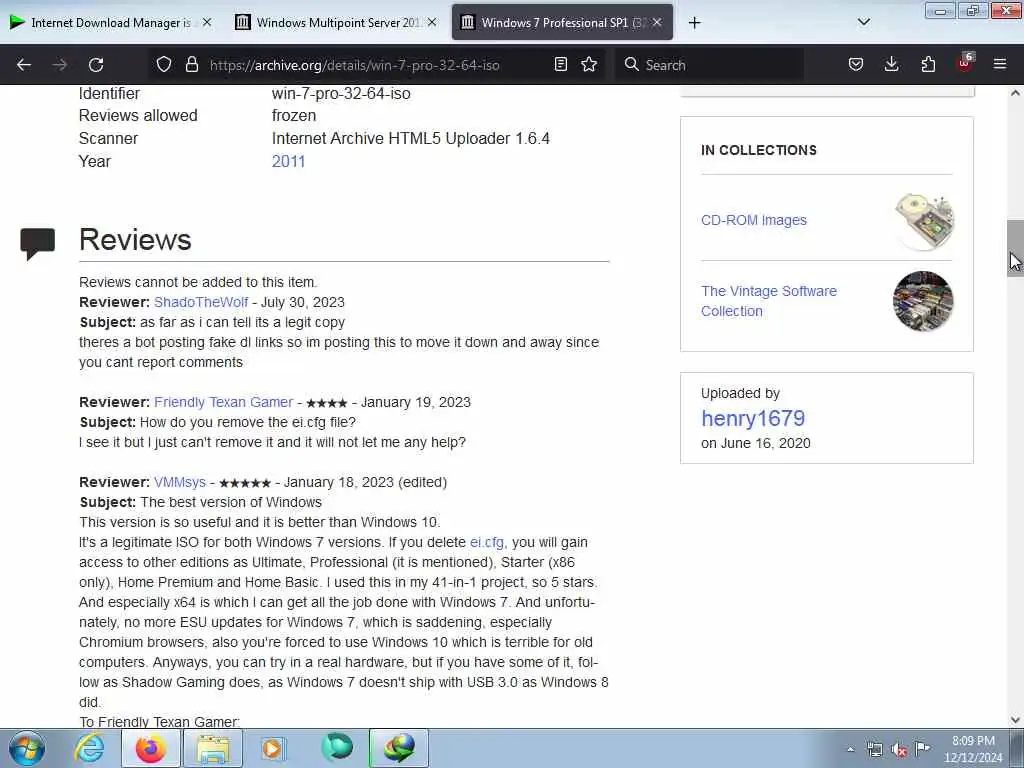Open VMMsys reviewer profile link
1024x768 pixels.
tap(180, 482)
